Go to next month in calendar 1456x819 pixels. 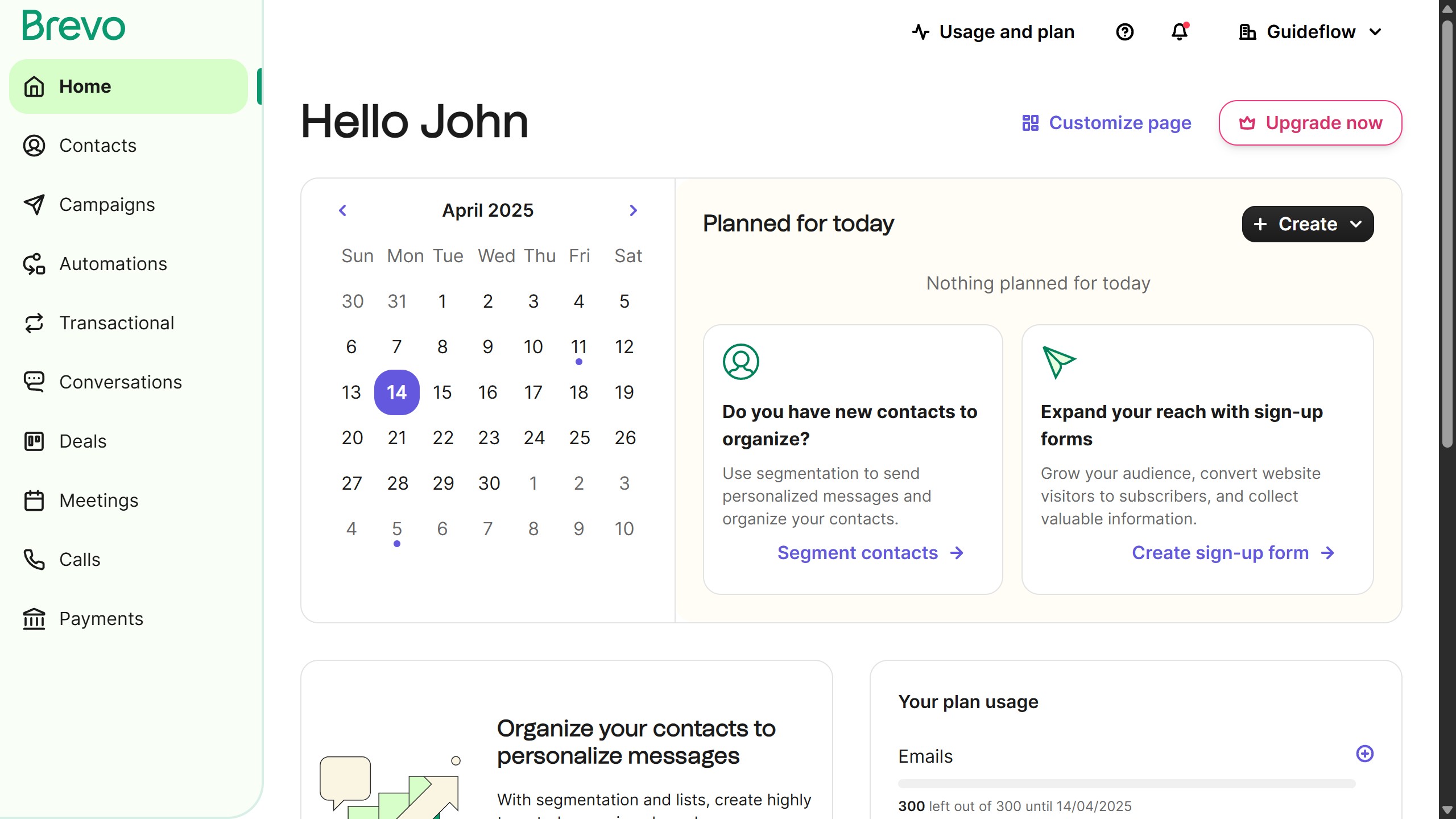(633, 210)
